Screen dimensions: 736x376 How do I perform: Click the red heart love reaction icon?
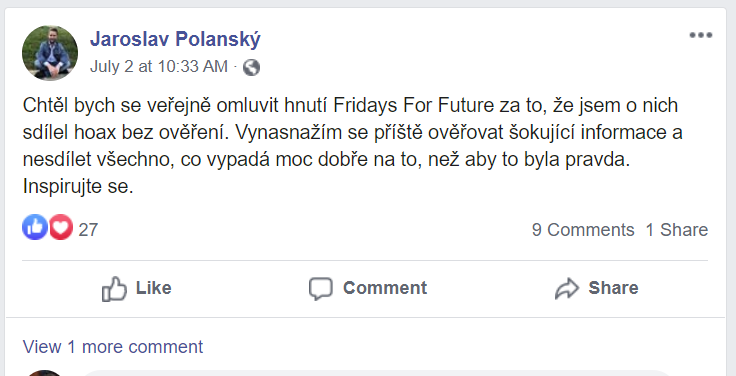(x=61, y=228)
